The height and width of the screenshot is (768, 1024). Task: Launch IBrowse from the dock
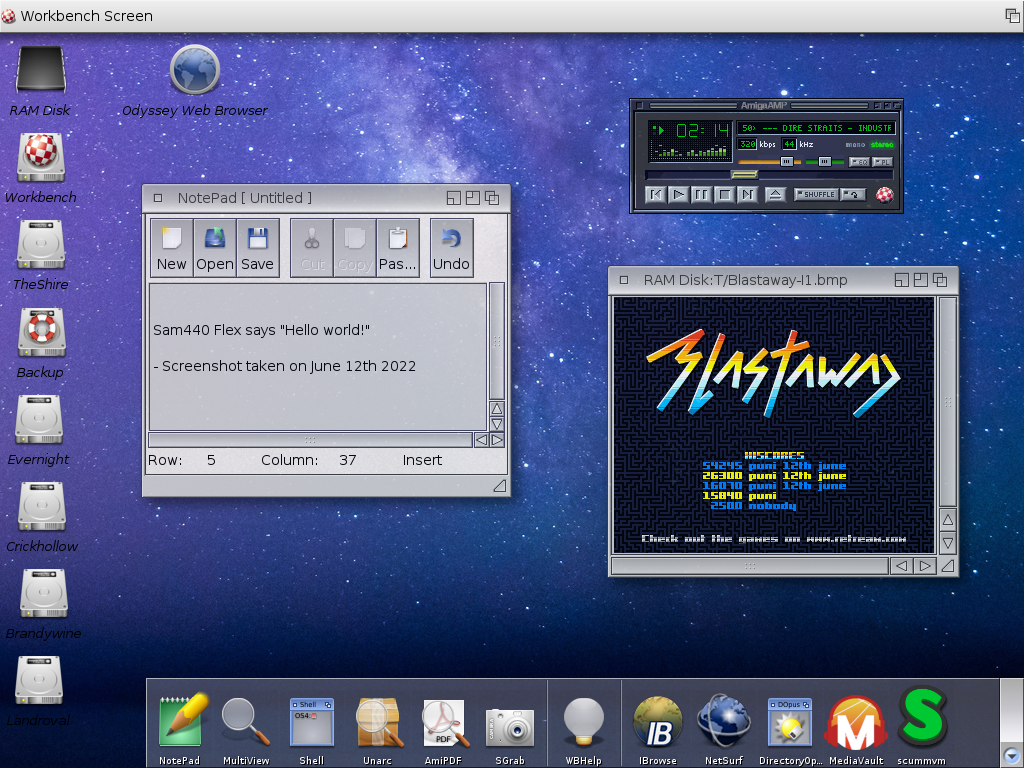pos(658,722)
